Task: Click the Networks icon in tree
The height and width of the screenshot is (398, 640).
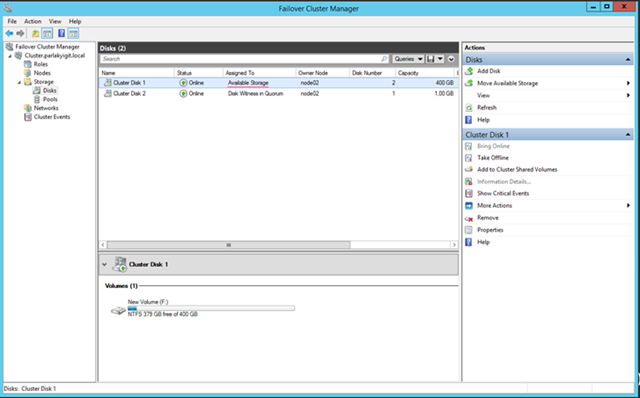Action: pos(27,108)
